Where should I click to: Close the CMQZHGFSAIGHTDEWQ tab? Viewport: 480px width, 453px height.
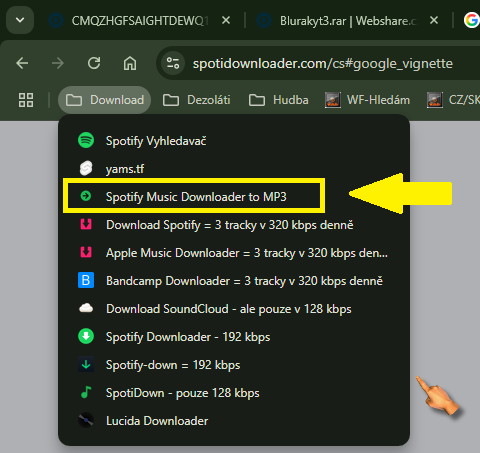[x=226, y=20]
